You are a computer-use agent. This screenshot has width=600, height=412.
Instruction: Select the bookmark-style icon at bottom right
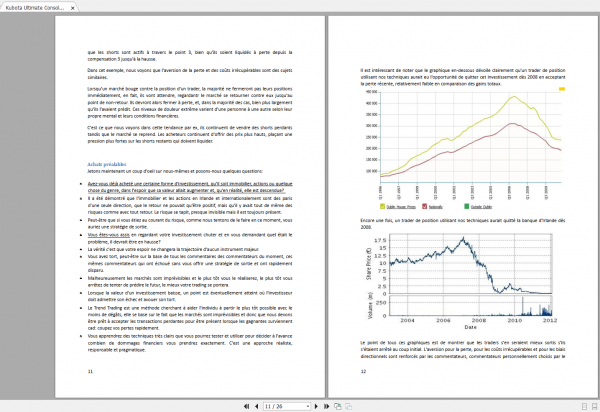(594, 406)
